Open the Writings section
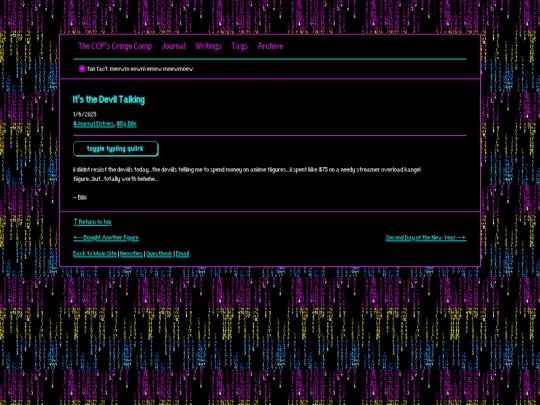Viewport: 540px width, 405px height. coord(208,46)
